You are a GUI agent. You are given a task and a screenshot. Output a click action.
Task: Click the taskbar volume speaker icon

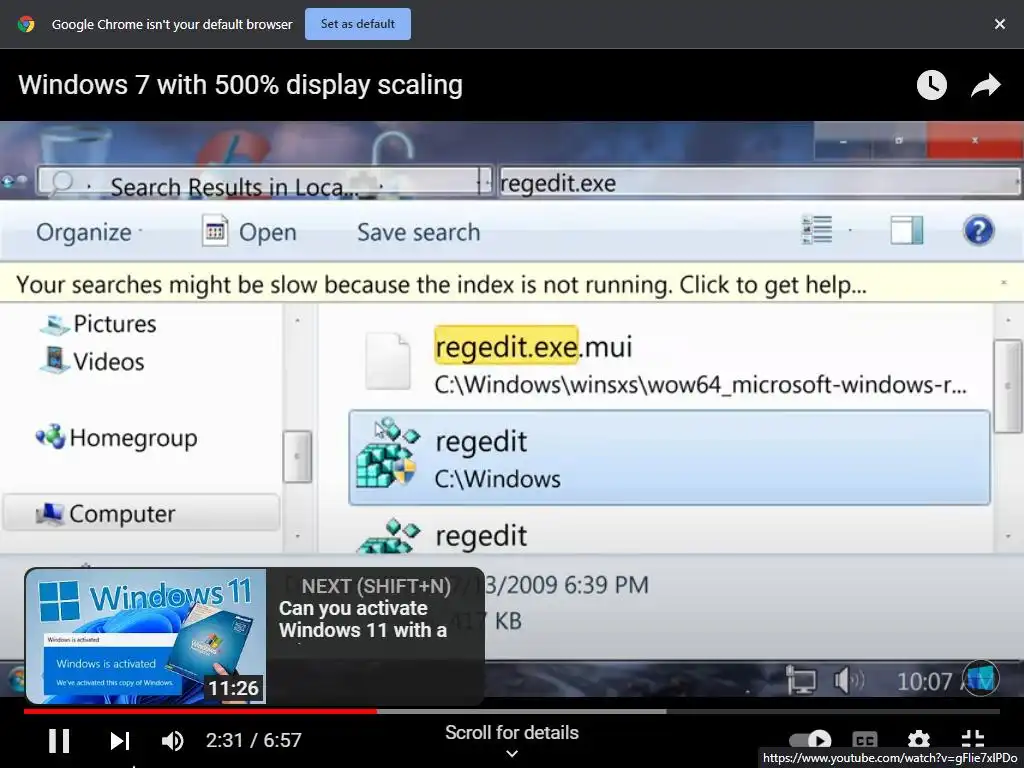[x=849, y=680]
